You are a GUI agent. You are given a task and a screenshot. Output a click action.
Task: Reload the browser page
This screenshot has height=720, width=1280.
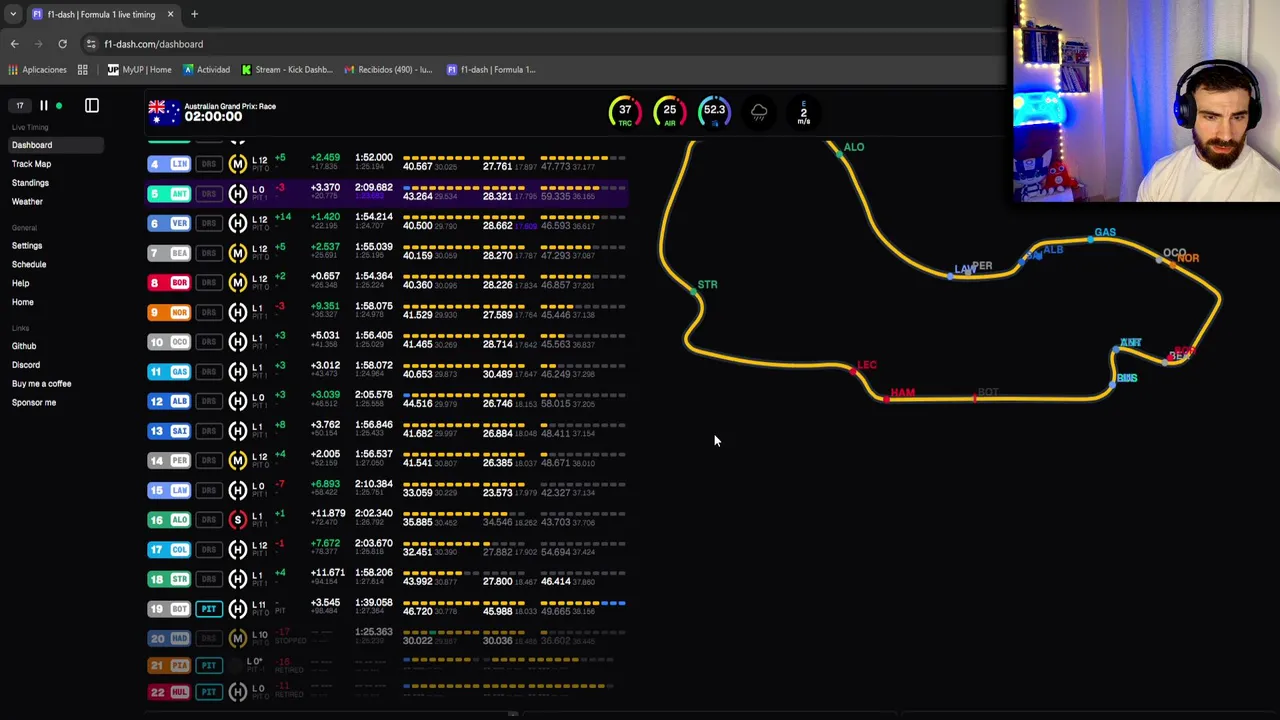(x=62, y=44)
